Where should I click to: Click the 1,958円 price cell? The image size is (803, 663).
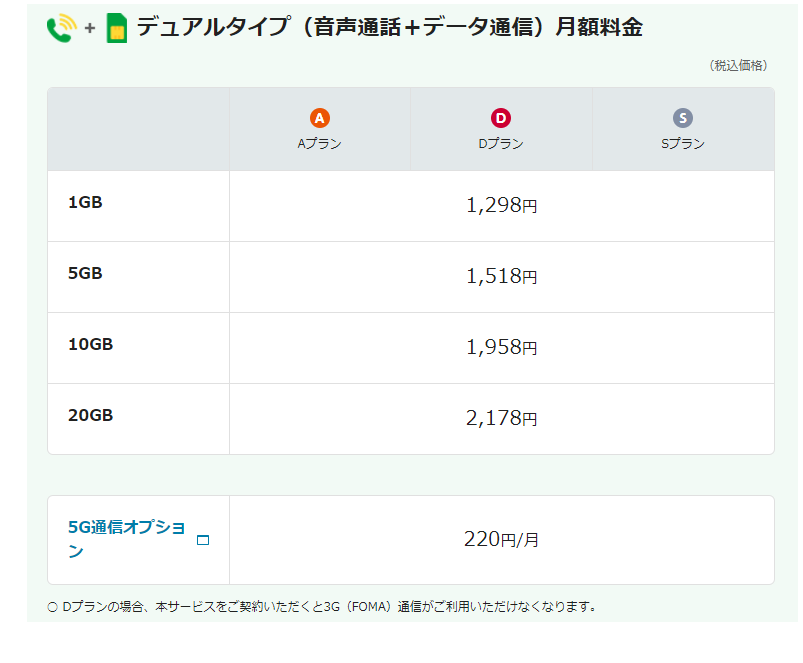pos(501,348)
